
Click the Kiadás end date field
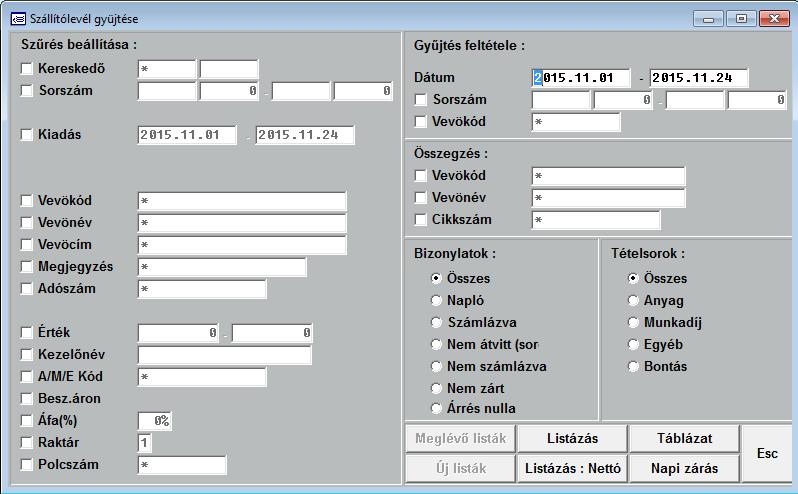[305, 135]
